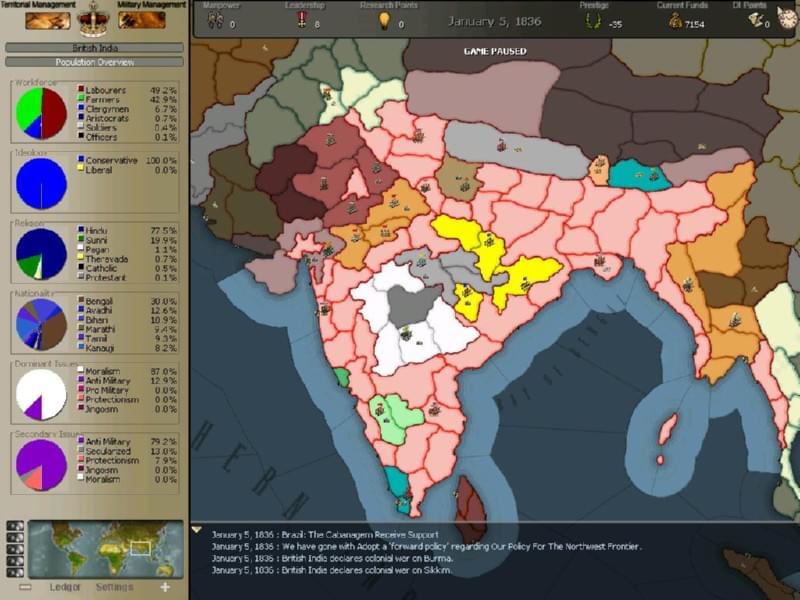Click the Labourers red legend swatch
The height and width of the screenshot is (600, 800).
[x=81, y=89]
